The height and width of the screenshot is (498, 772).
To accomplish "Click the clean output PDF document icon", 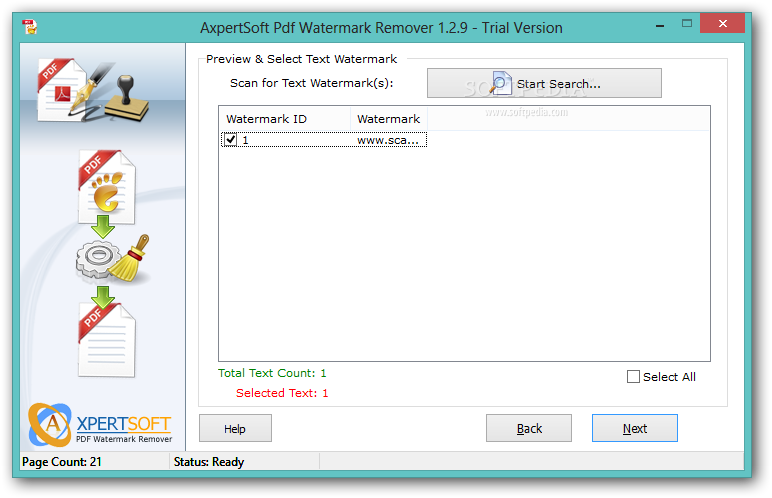I will (x=106, y=340).
